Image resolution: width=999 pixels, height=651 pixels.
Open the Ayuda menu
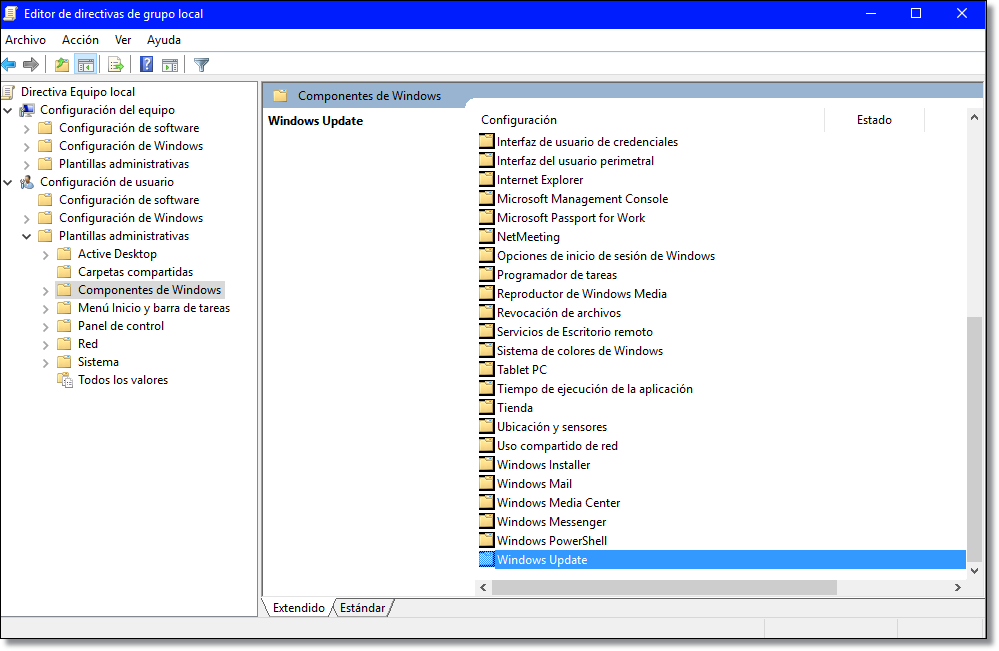[164, 39]
